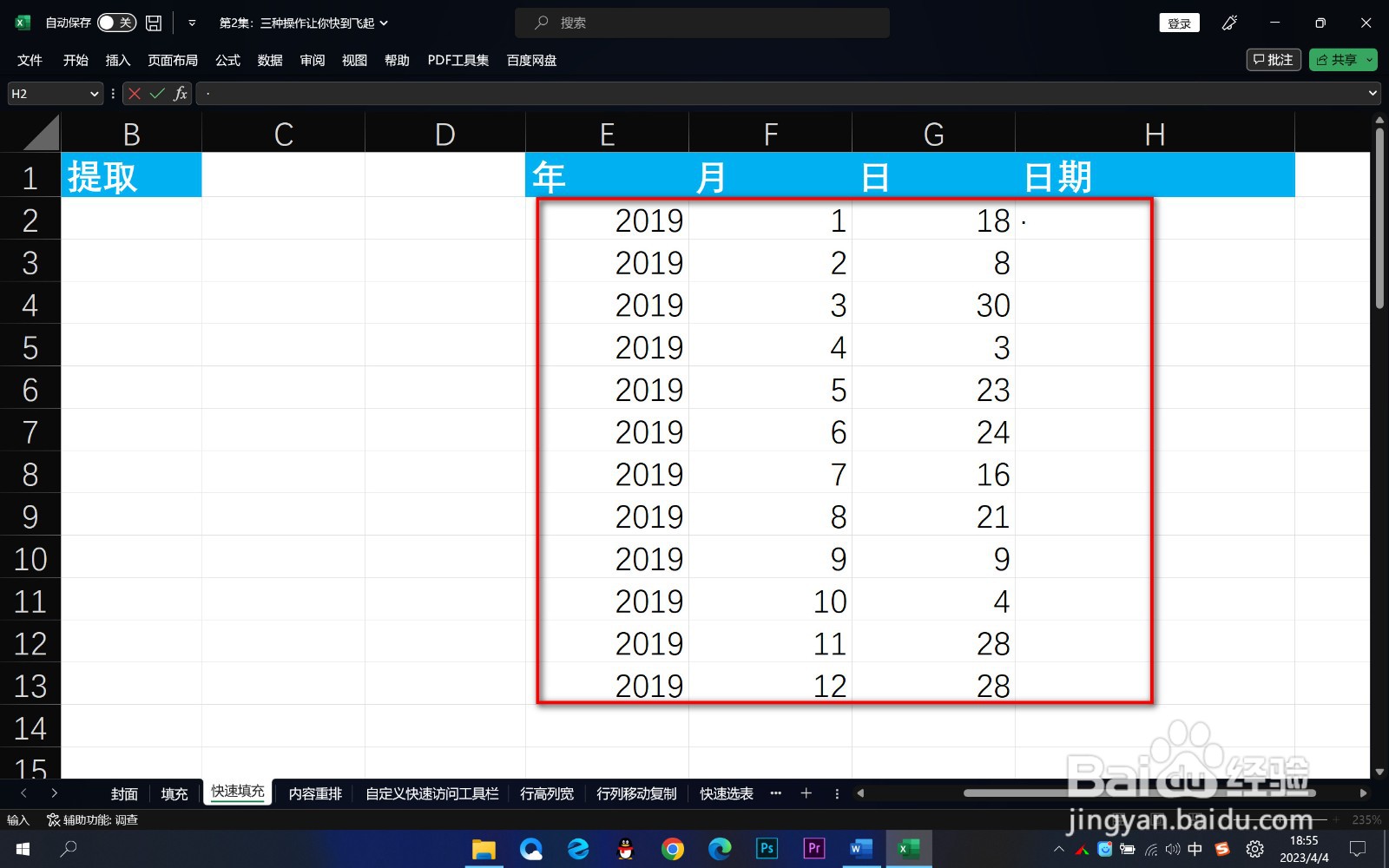Switch to the 行高列宽 sheet tab
The image size is (1389, 868).
[x=547, y=793]
